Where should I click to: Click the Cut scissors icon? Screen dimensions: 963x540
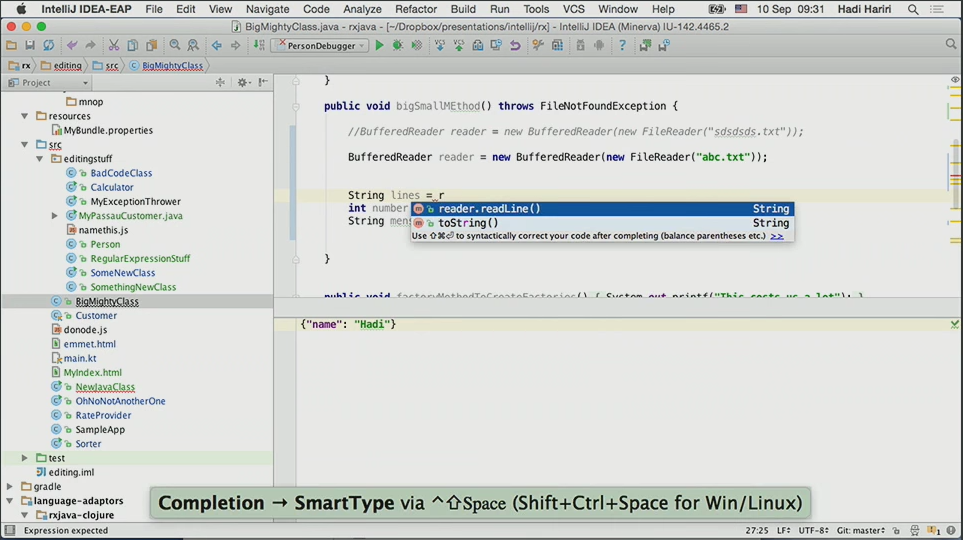pyautogui.click(x=114, y=45)
